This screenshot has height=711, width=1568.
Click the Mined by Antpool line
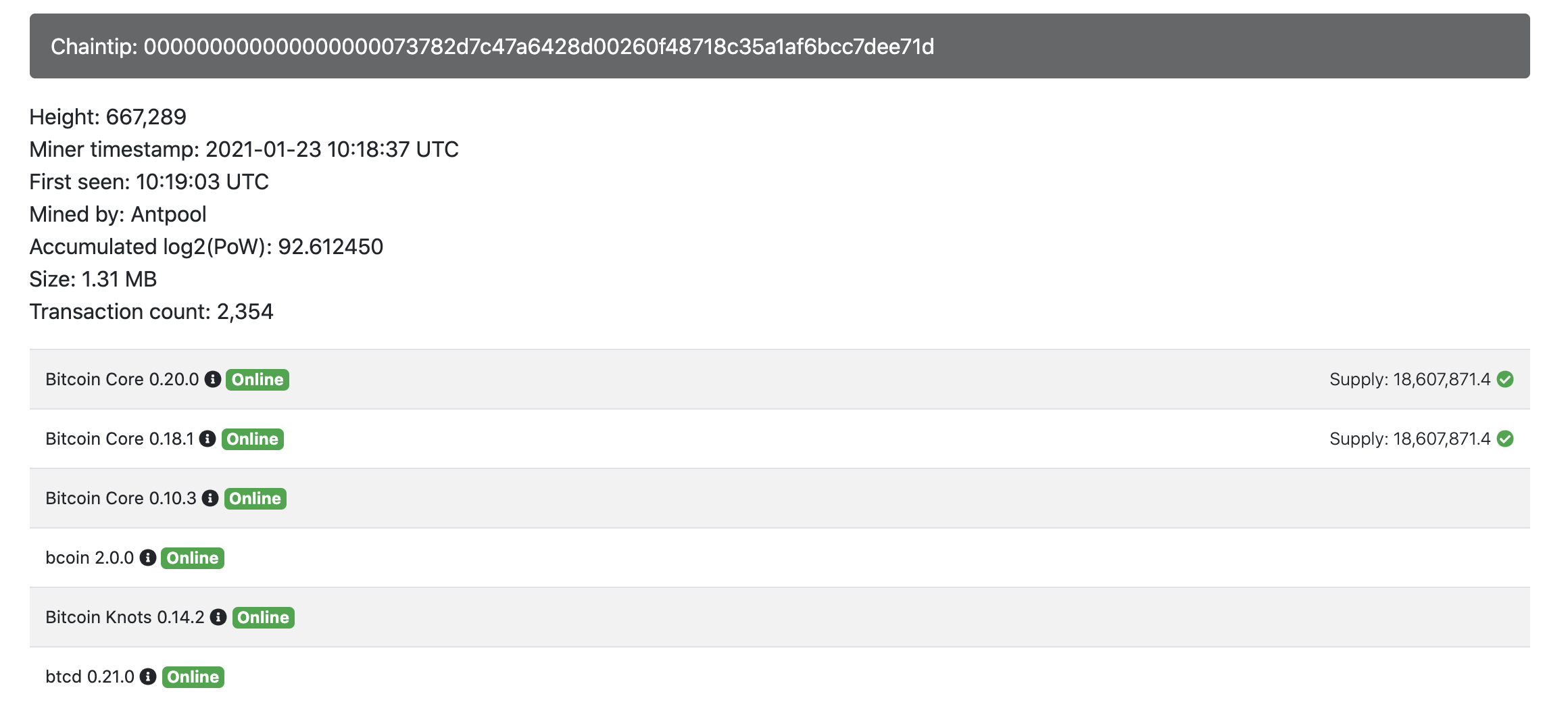tap(118, 214)
